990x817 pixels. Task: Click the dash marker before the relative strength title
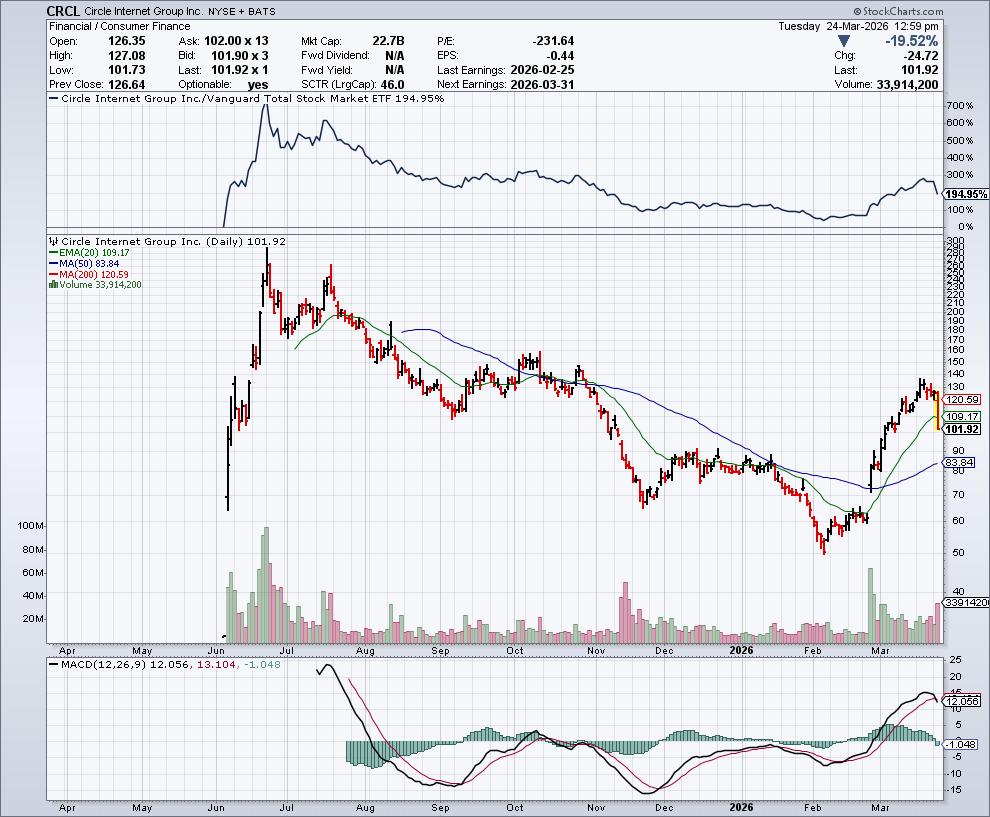(x=54, y=100)
